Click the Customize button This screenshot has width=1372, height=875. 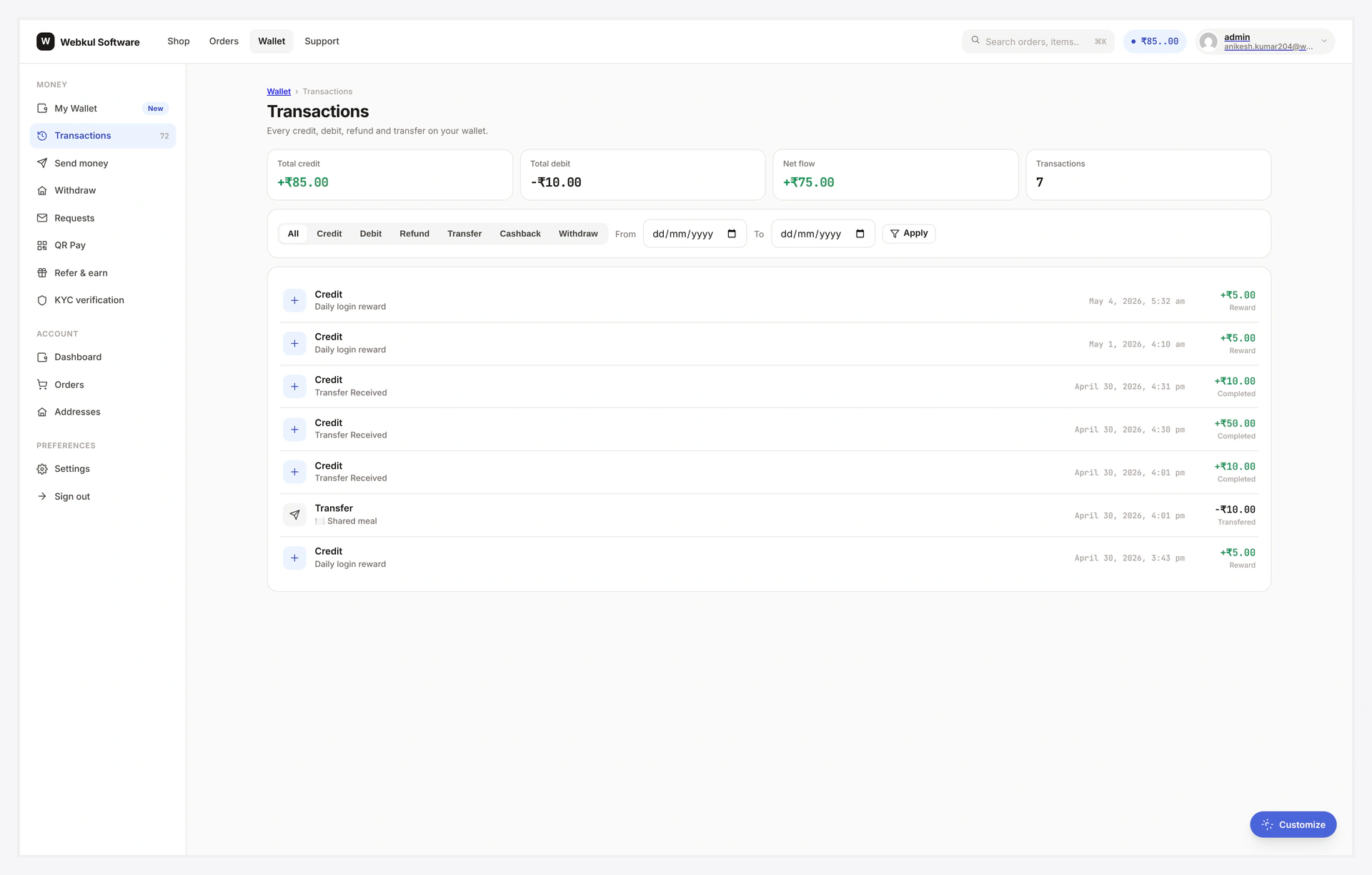(1293, 824)
